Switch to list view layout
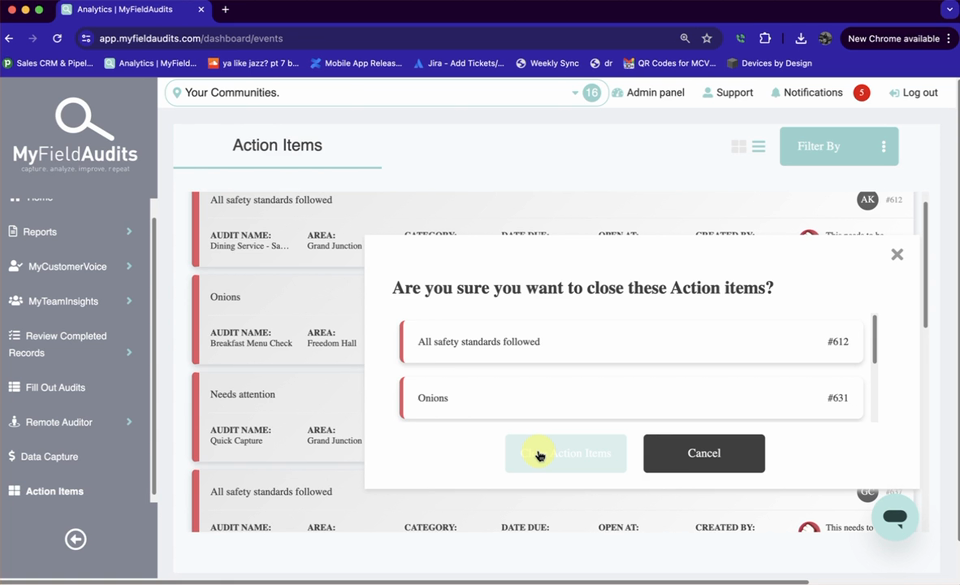The image size is (960, 585). (x=759, y=146)
